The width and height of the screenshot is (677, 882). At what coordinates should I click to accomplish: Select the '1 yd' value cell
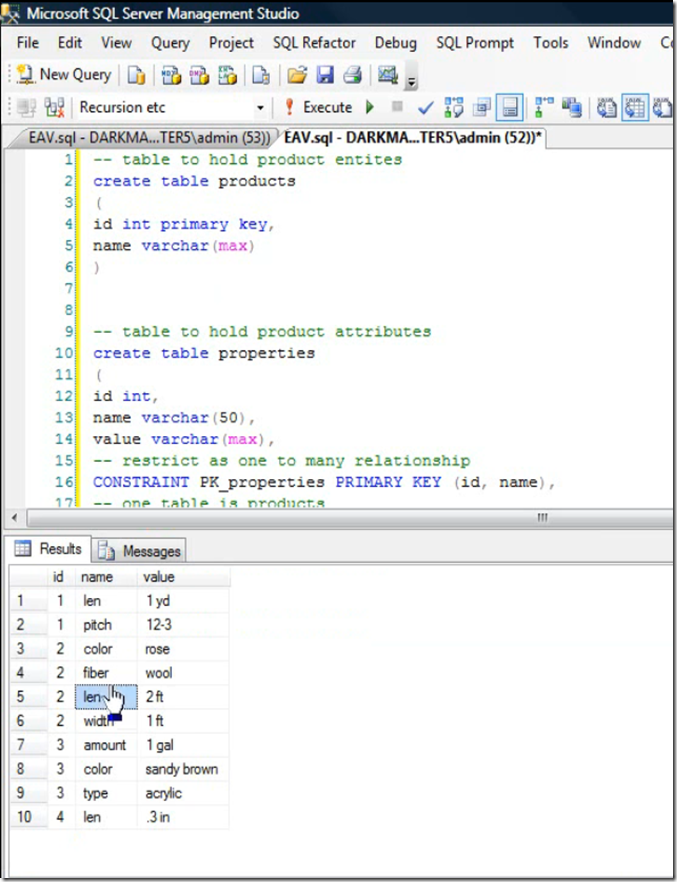point(183,601)
